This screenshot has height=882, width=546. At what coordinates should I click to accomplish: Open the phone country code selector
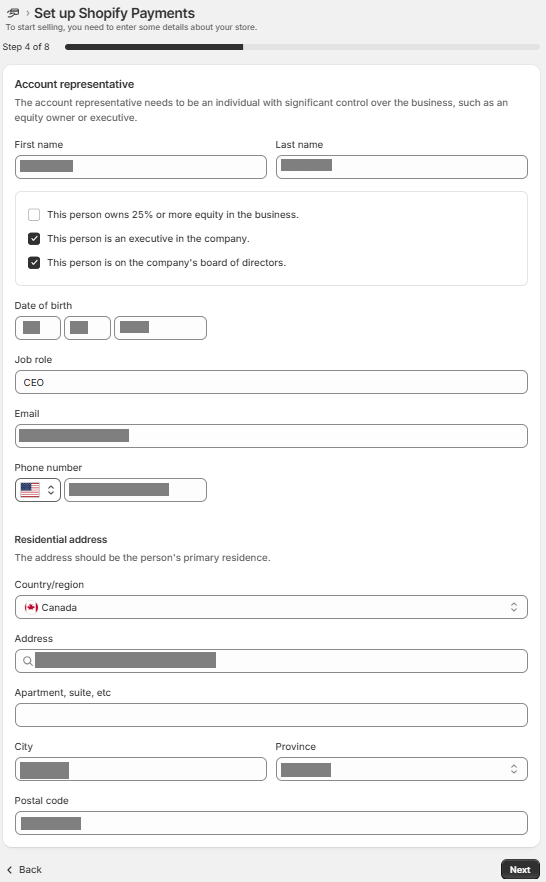(x=38, y=490)
